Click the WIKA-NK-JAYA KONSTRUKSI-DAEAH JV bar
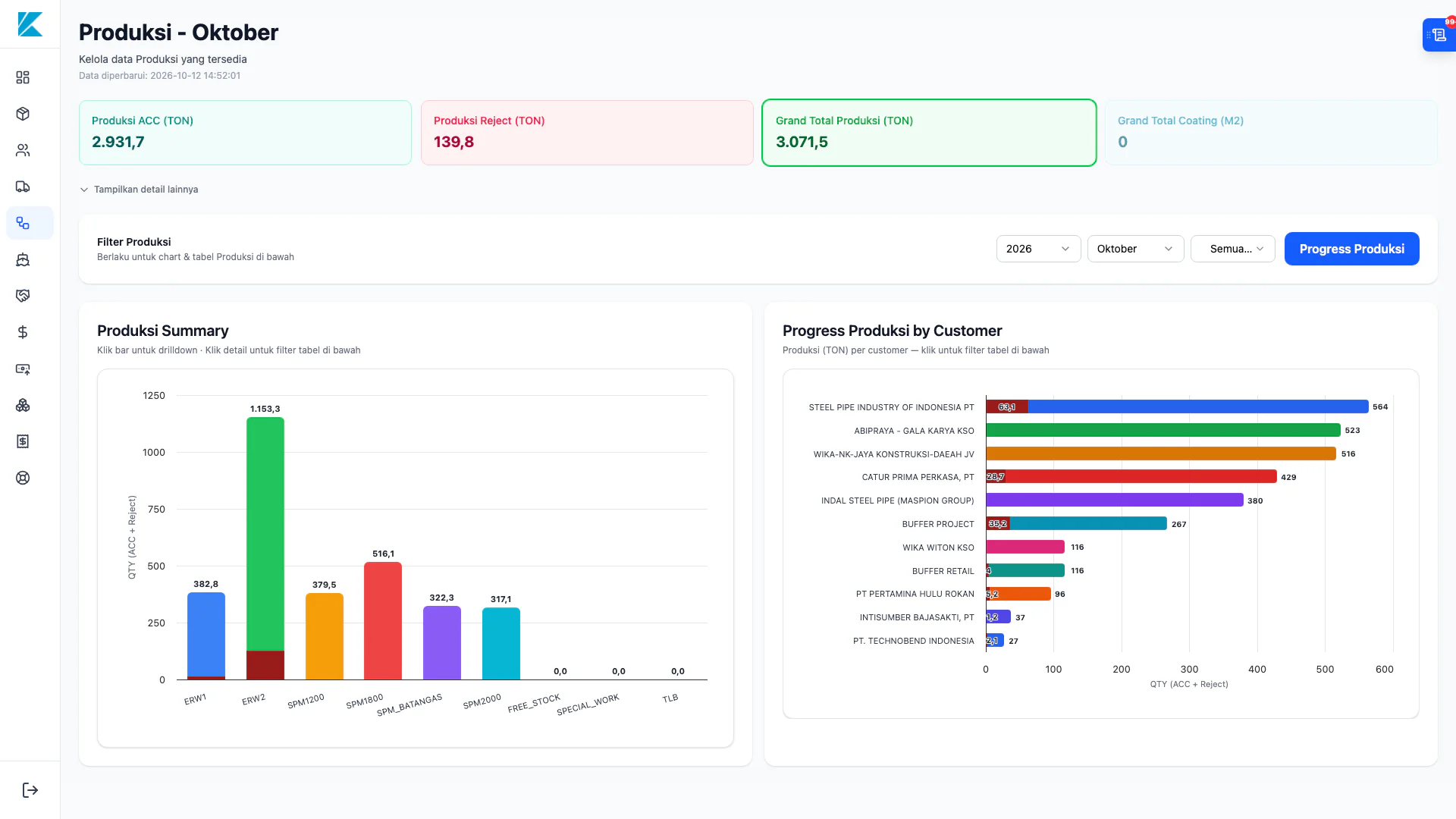 [x=1161, y=453]
